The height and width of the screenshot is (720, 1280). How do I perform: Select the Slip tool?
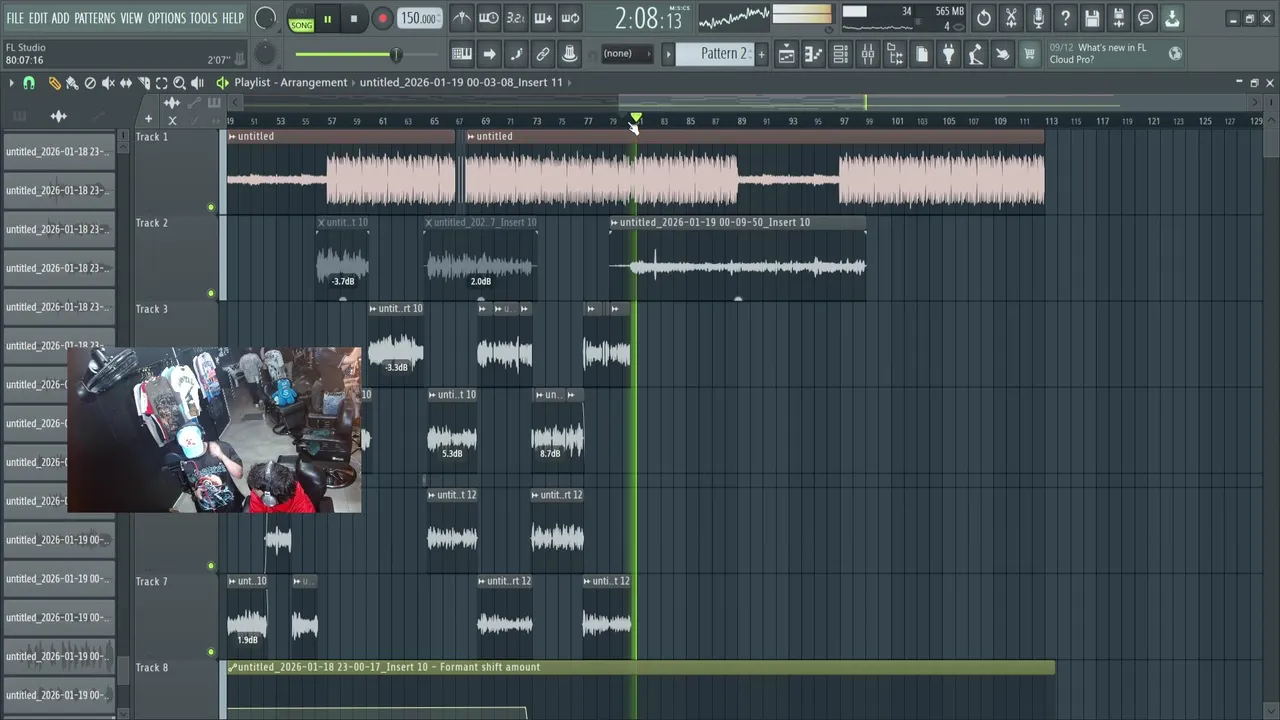point(126,83)
